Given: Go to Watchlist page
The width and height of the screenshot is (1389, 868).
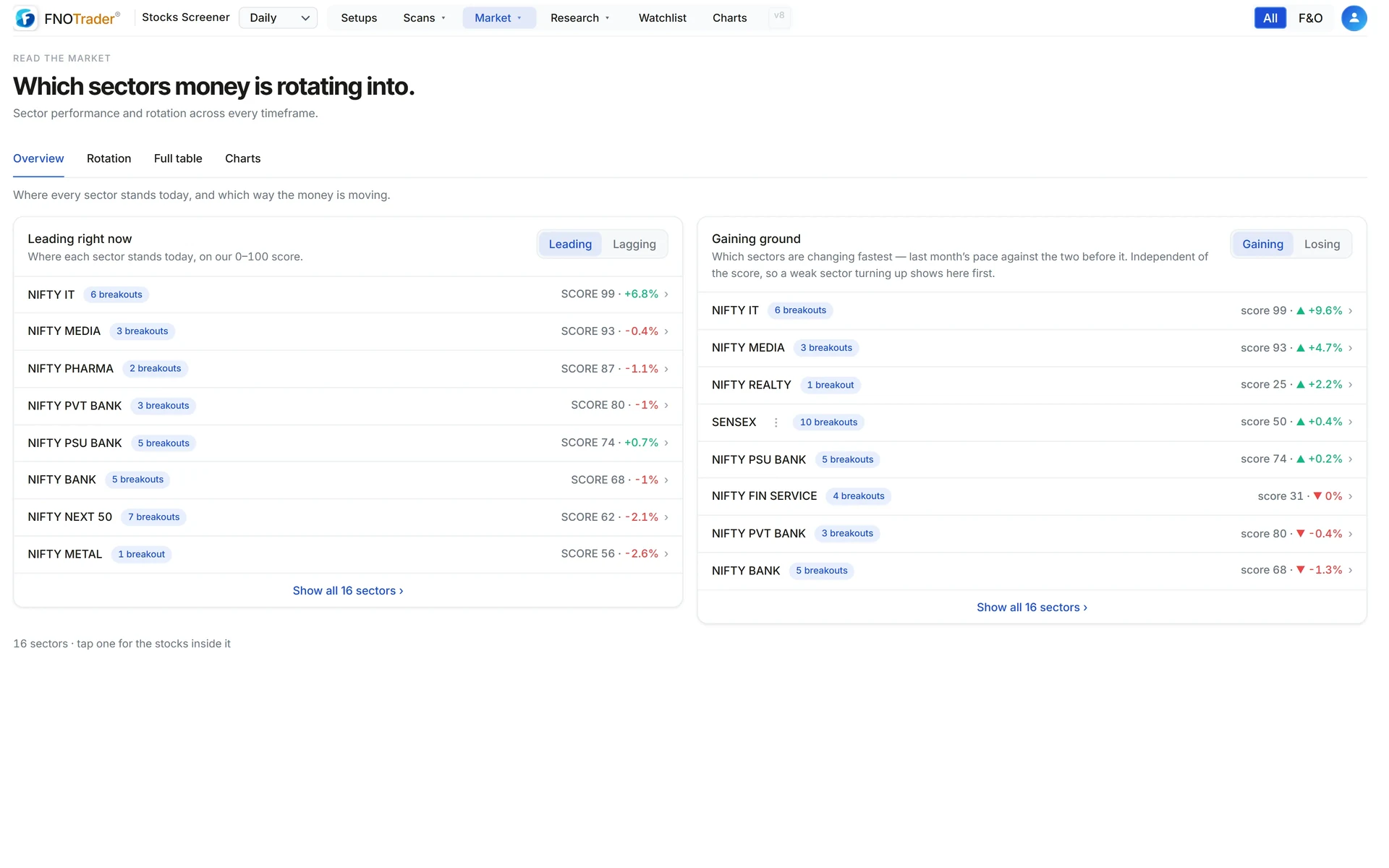Looking at the screenshot, I should click(x=662, y=18).
